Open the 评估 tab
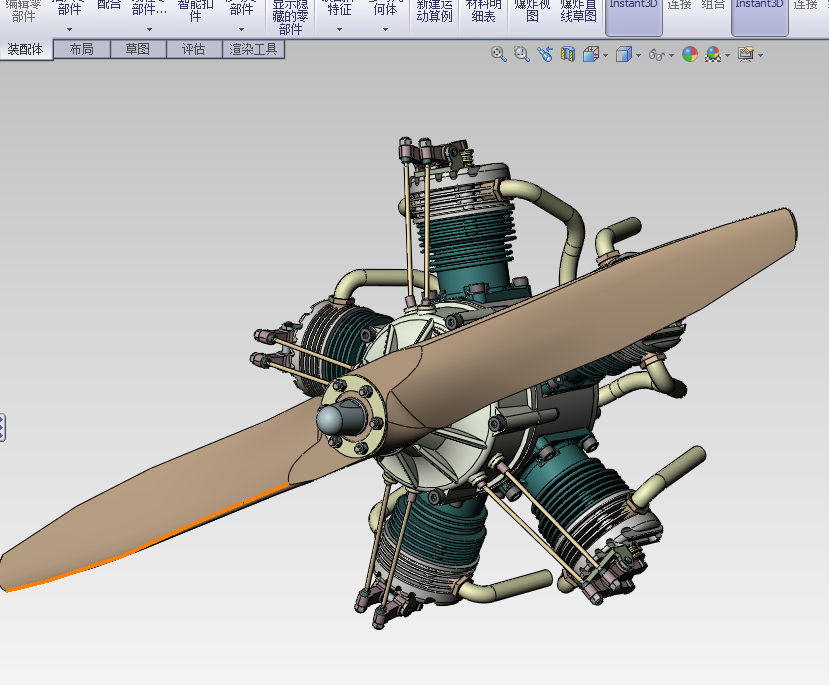This screenshot has width=829, height=685. pyautogui.click(x=194, y=49)
